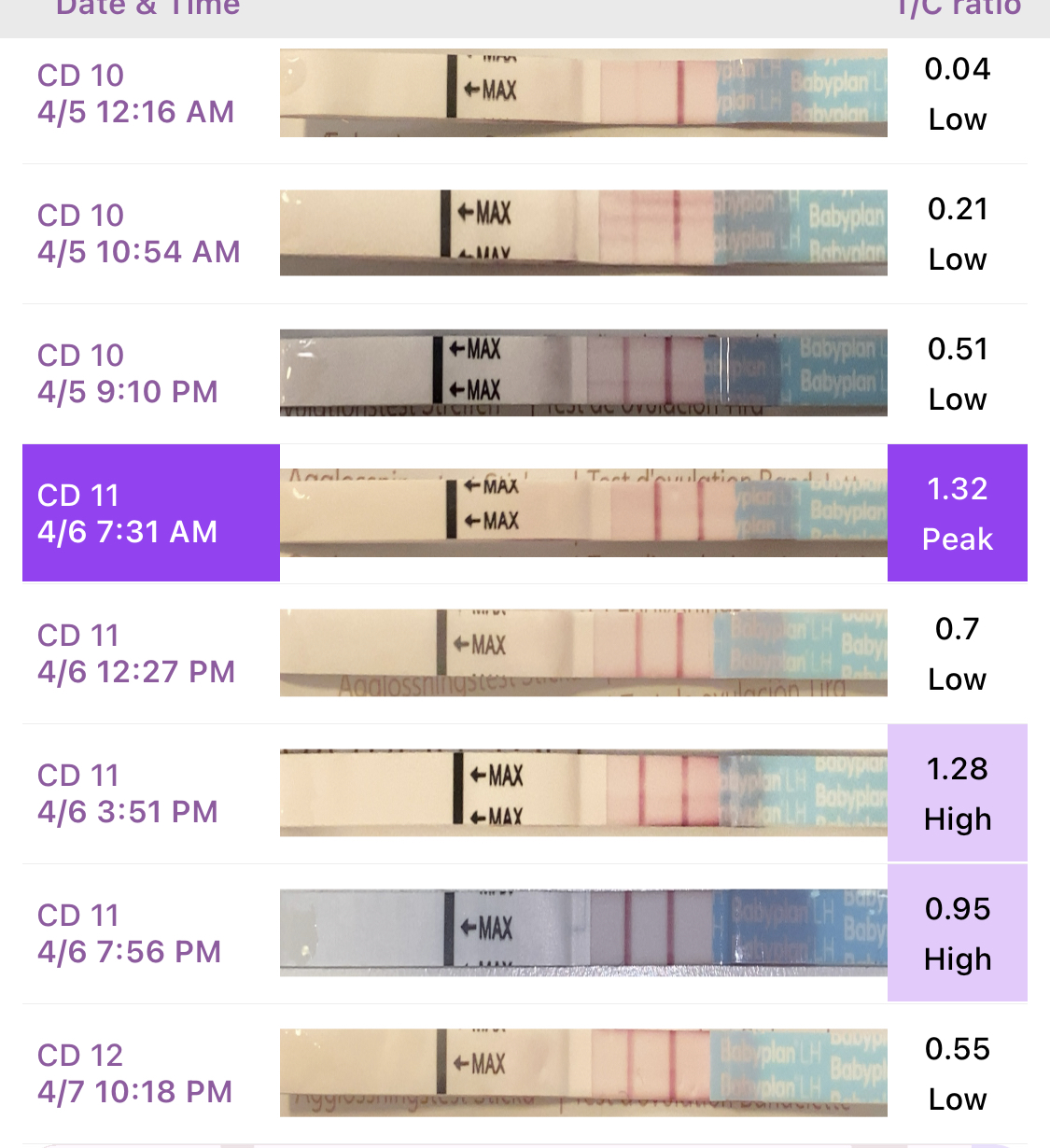
Task: Open the 4/6 3:51 PM test strip photo
Action: pos(583,792)
